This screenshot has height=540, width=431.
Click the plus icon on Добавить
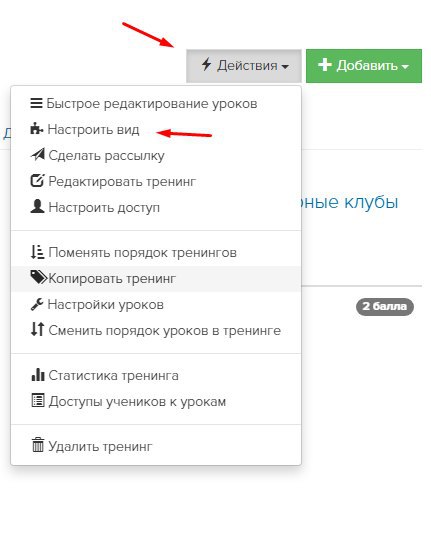[325, 65]
